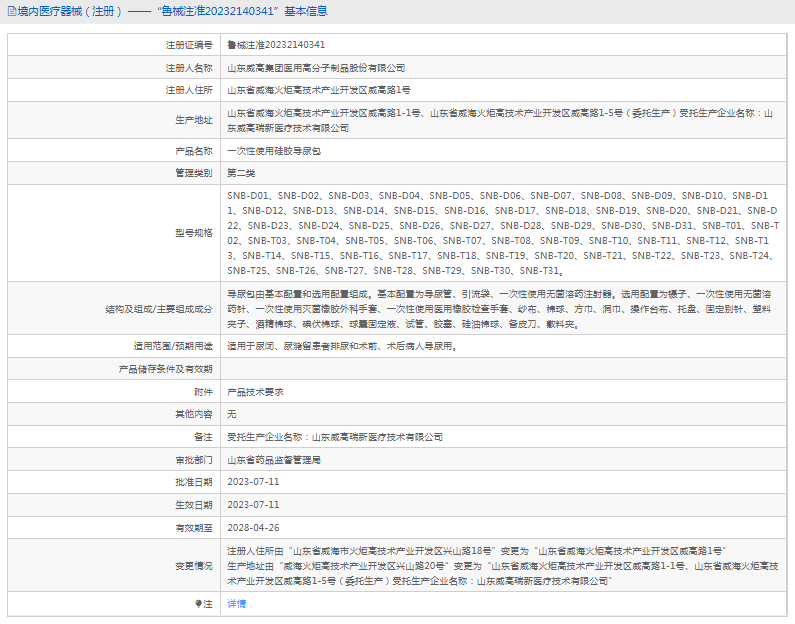
Task: Click the 管理类别 label
Action: click(194, 173)
